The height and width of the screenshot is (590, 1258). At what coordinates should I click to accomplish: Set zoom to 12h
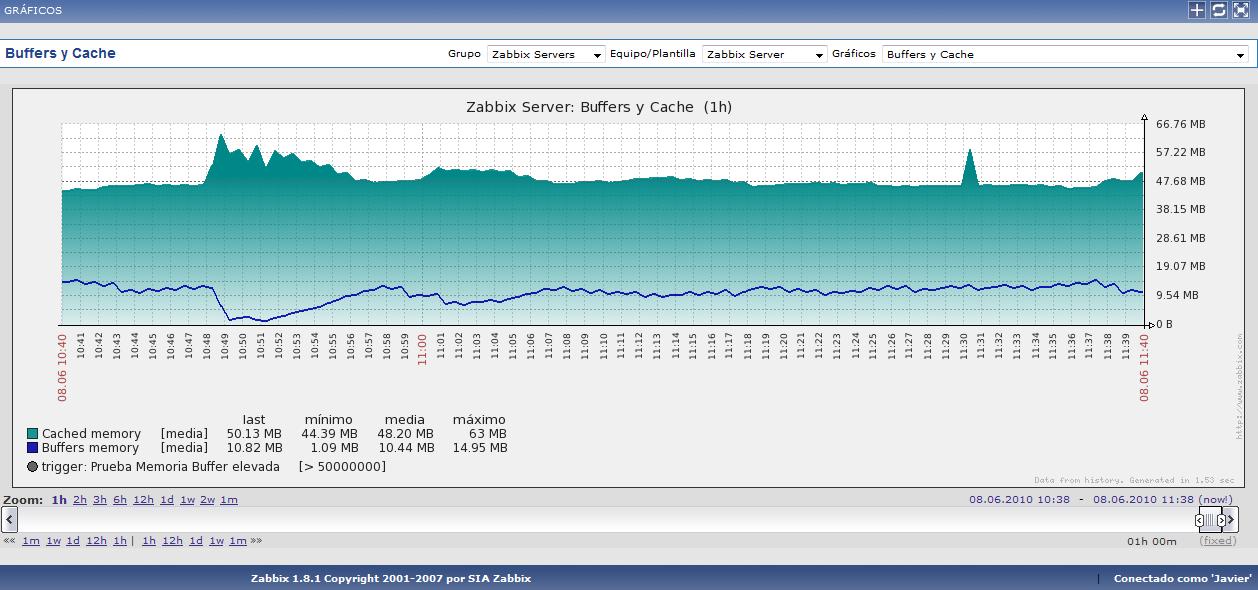143,500
